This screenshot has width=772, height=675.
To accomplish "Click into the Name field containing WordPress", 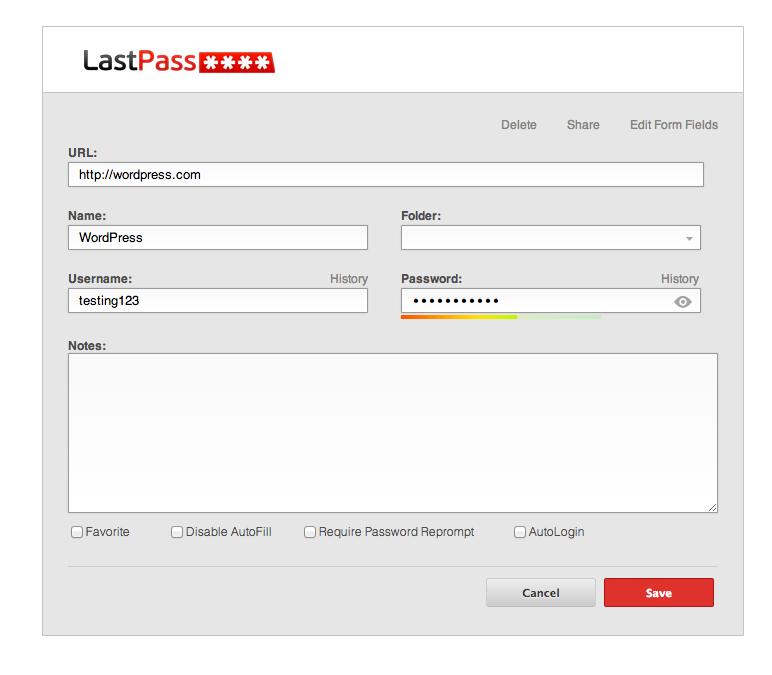I will tap(217, 238).
